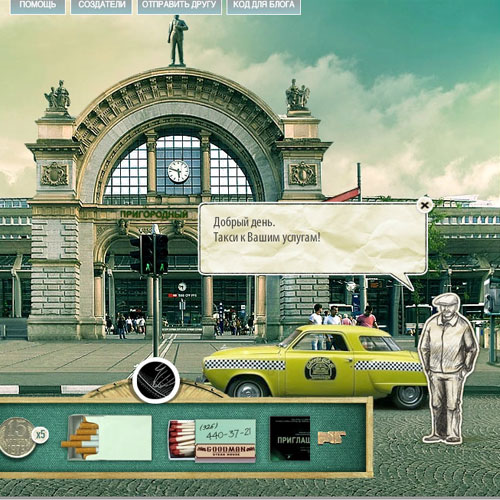Viewport: 500px width, 500px height.
Task: Click the taxi door emblem
Action: 320,369
